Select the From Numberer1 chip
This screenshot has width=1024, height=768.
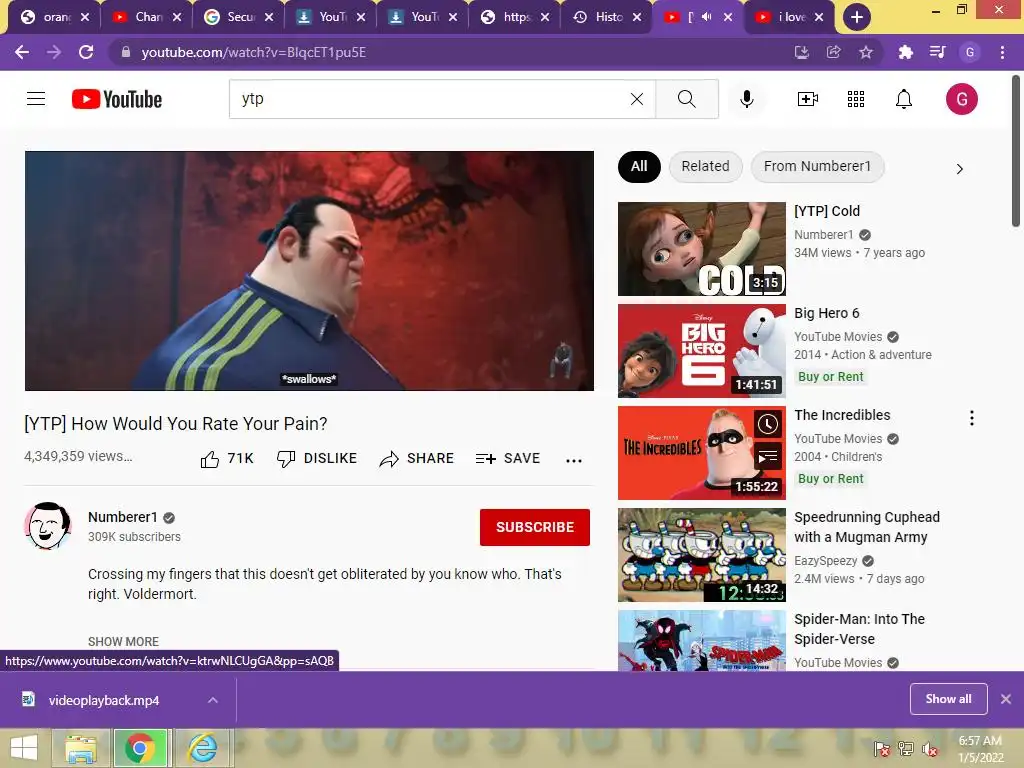(x=818, y=167)
